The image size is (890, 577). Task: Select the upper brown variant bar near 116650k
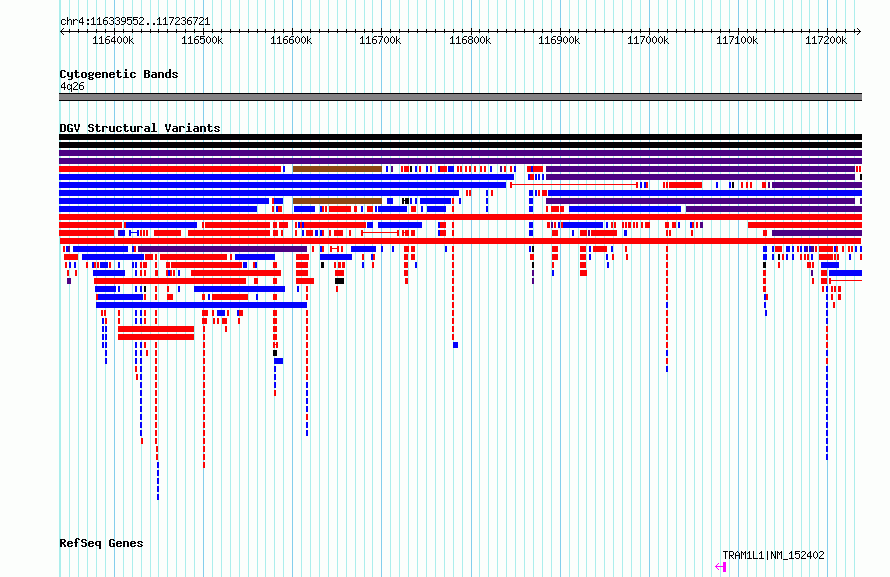tap(337, 169)
